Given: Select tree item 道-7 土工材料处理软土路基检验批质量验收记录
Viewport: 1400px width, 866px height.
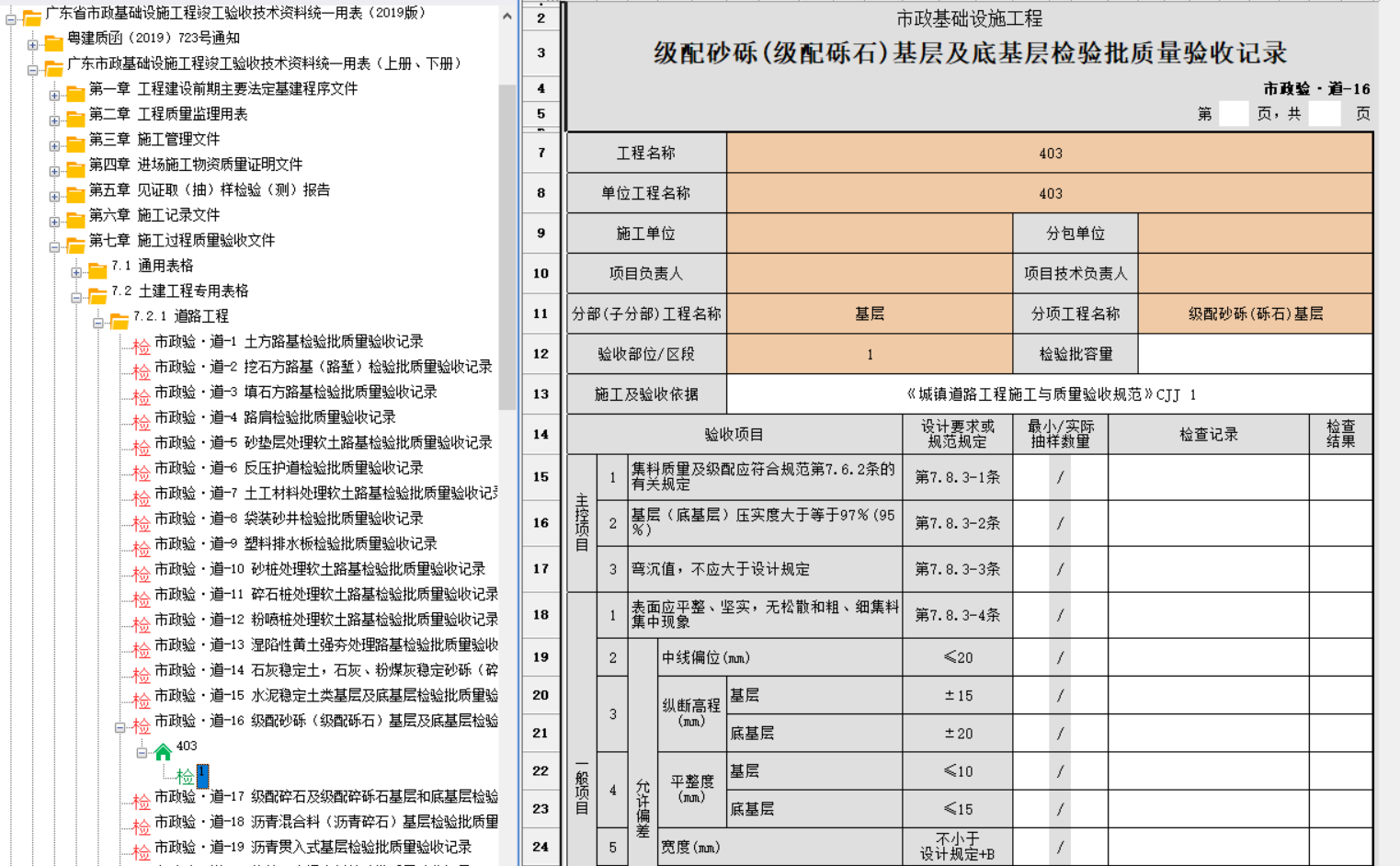Looking at the screenshot, I should click(326, 493).
